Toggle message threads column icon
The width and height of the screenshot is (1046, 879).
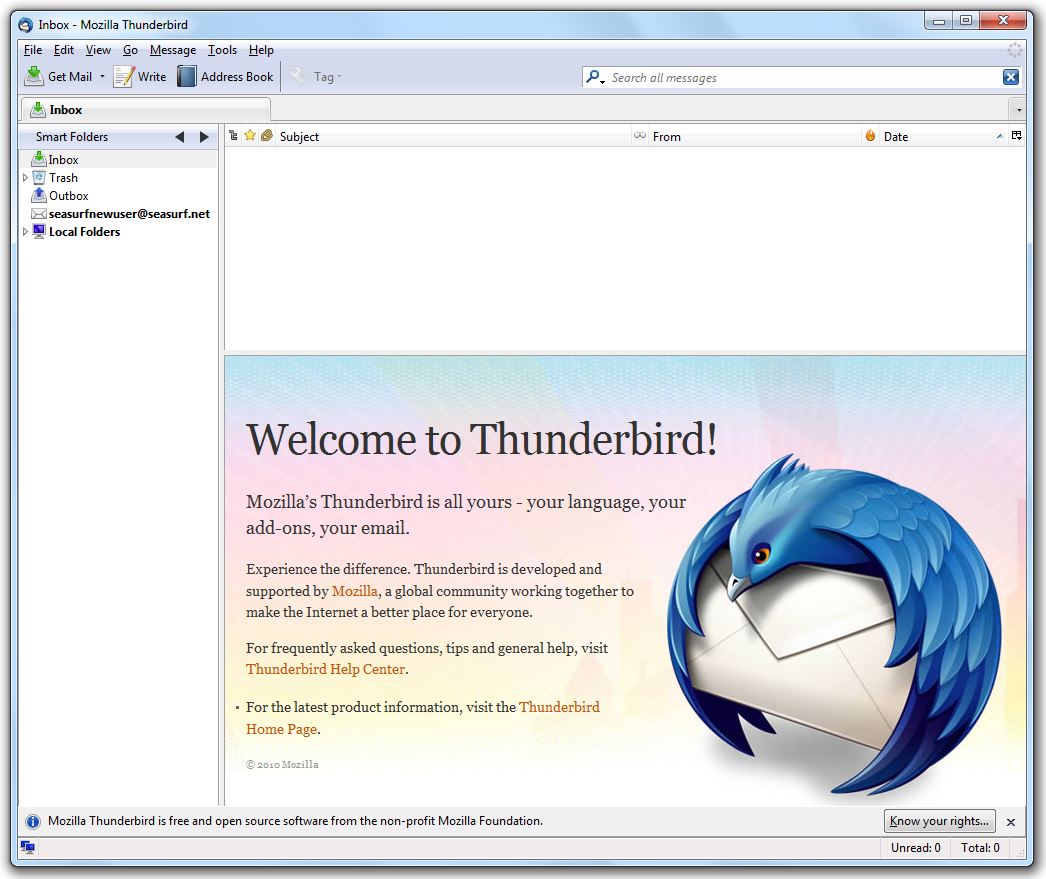(233, 136)
